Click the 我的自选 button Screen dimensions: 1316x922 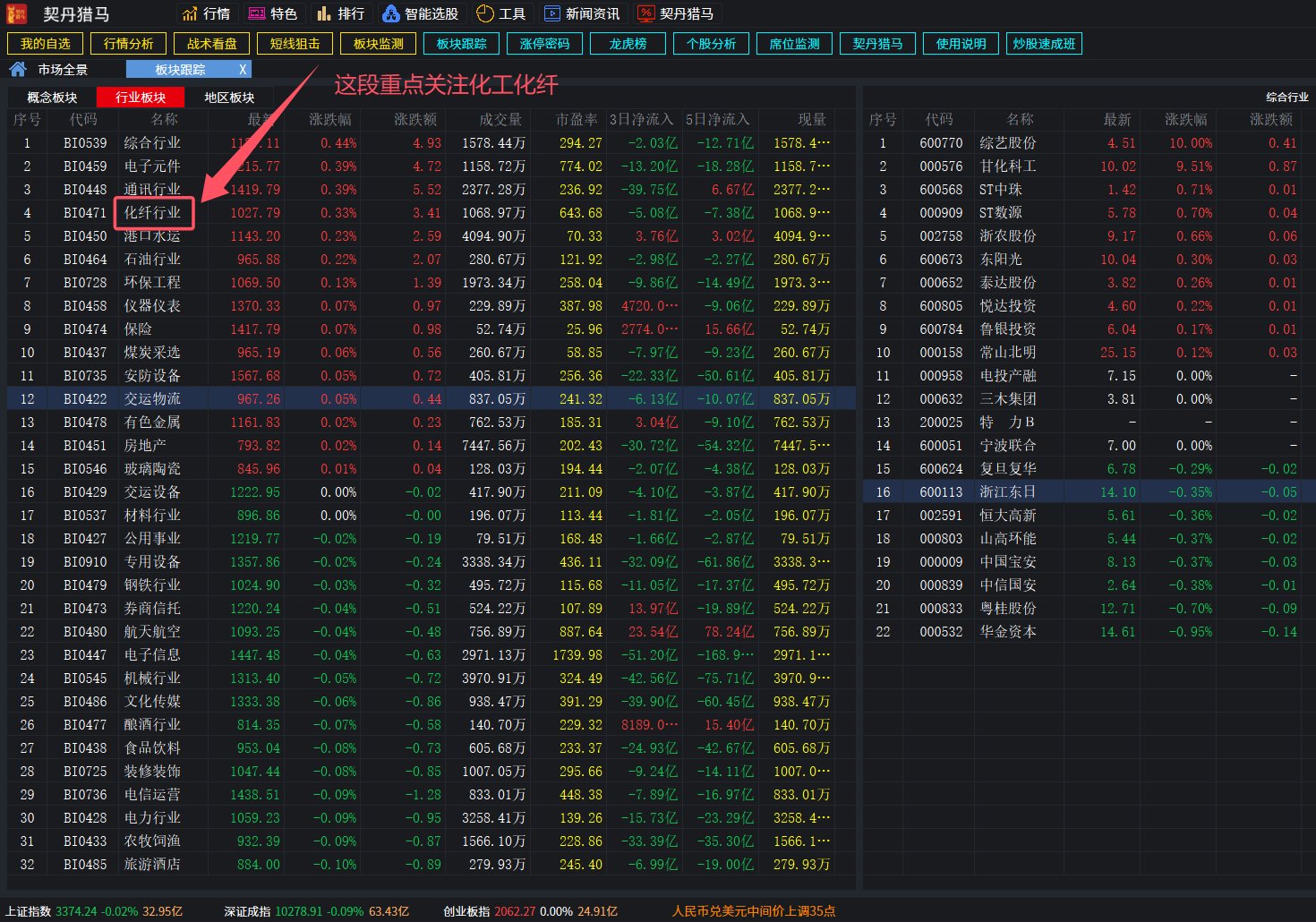click(45, 44)
